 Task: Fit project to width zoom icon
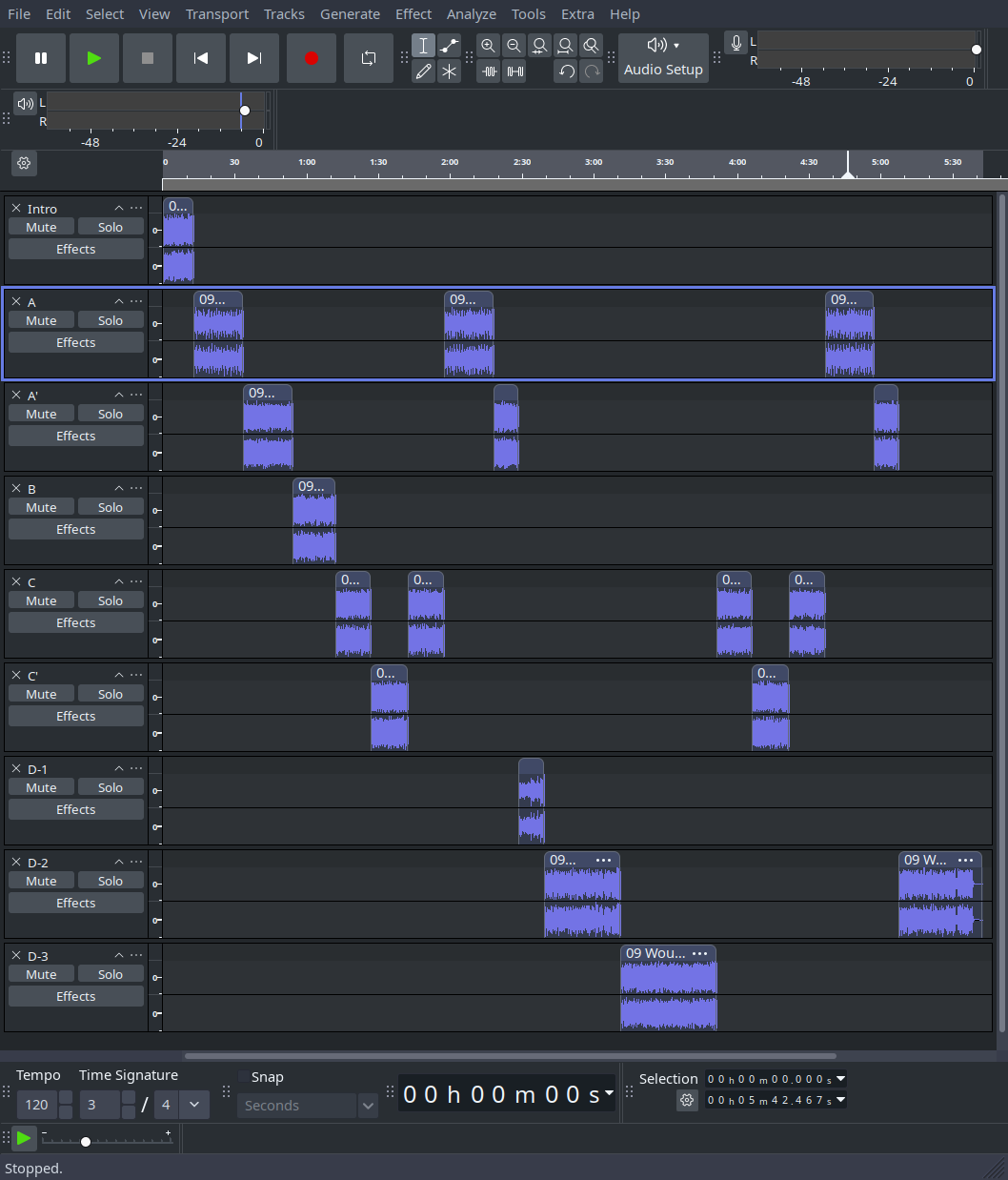[x=565, y=46]
